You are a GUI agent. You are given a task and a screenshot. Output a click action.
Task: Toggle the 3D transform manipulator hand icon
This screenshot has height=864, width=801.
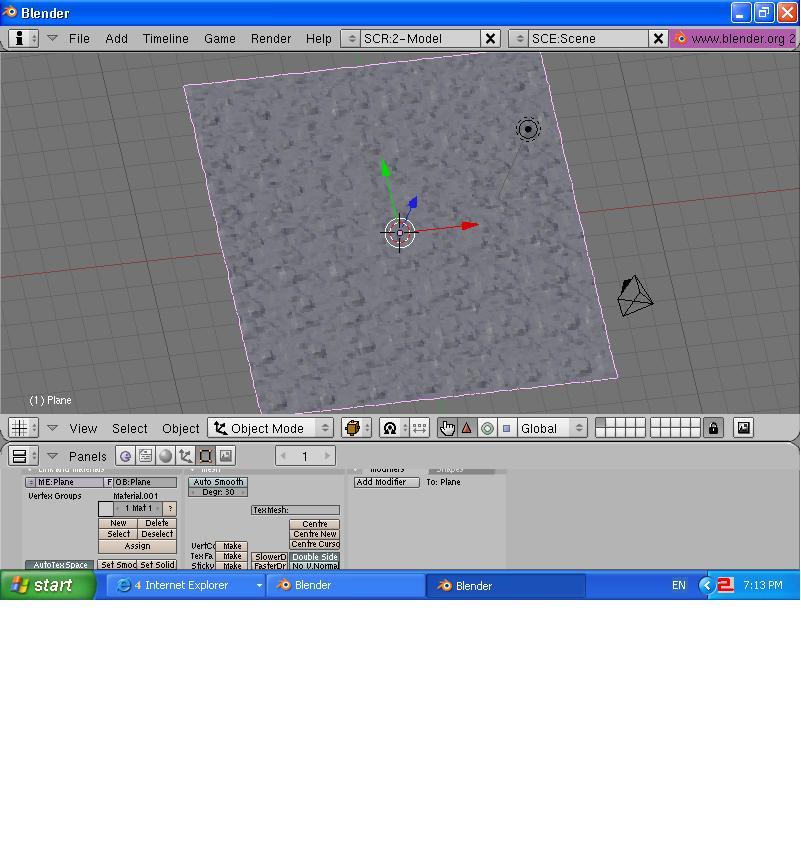[x=447, y=428]
